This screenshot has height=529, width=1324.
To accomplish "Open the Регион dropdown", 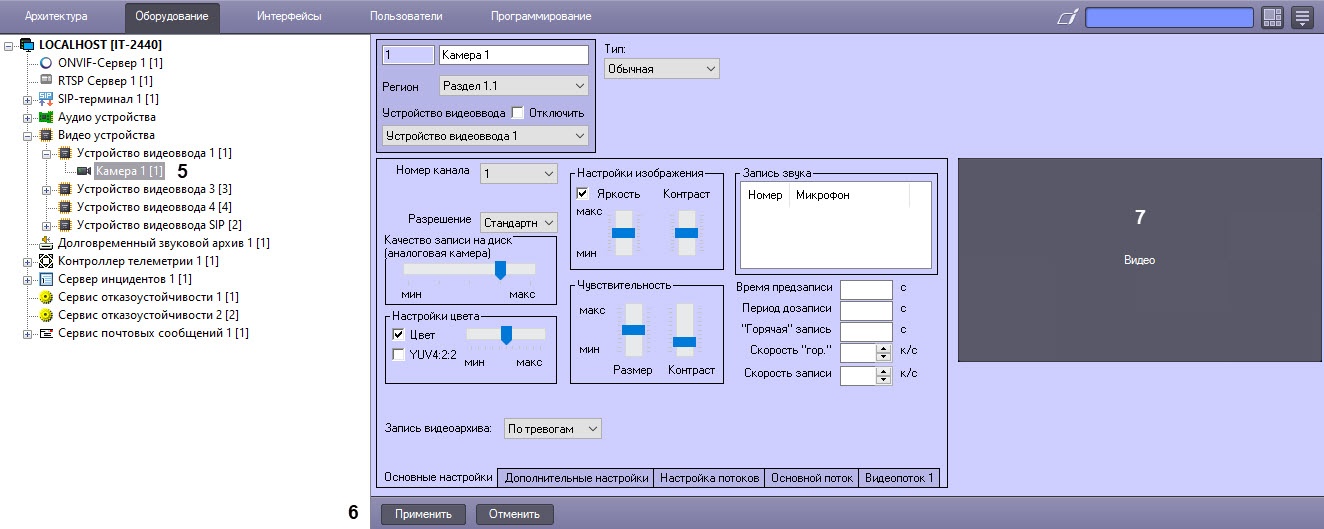I will 514,86.
